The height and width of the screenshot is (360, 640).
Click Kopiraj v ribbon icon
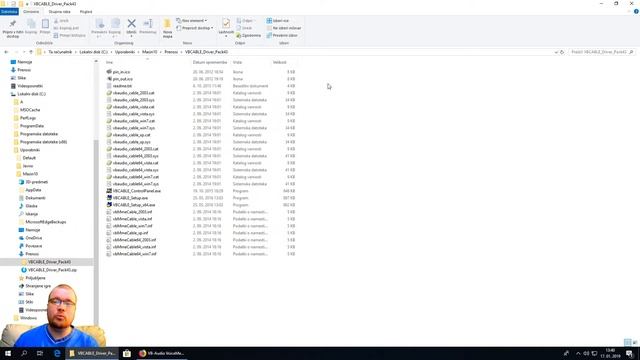115,24
